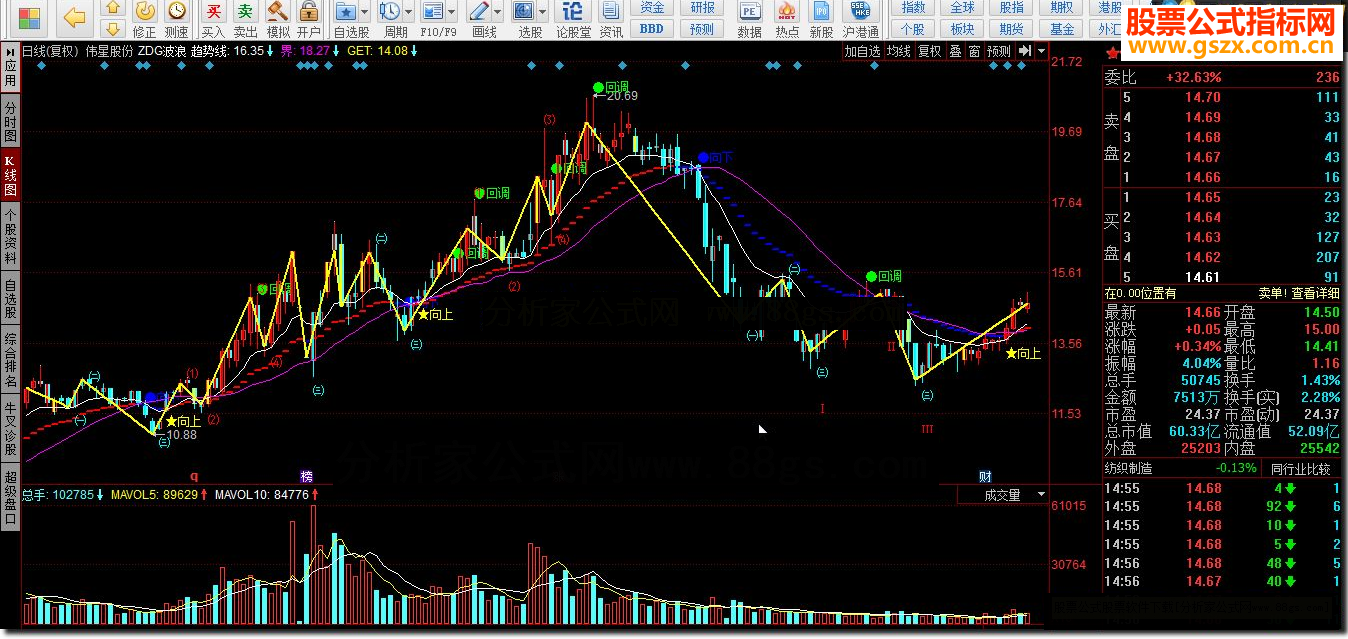Viewport: 1348px width, 639px height.
Task: Open the 自选股 star folder icon
Action: click(x=346, y=12)
